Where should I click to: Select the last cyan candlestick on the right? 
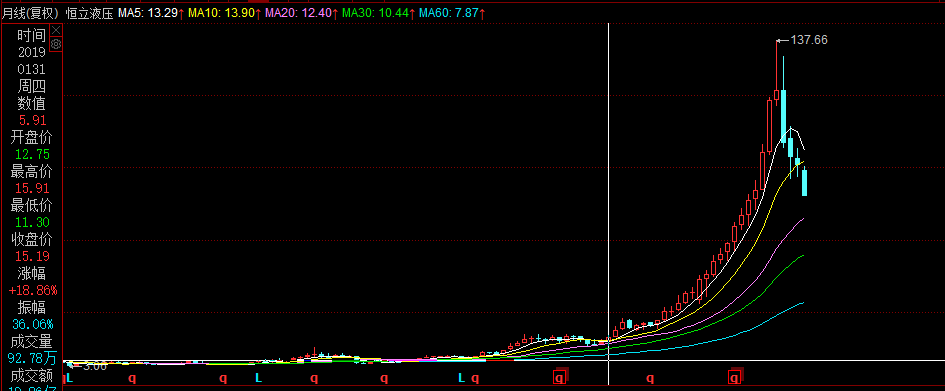pos(805,183)
